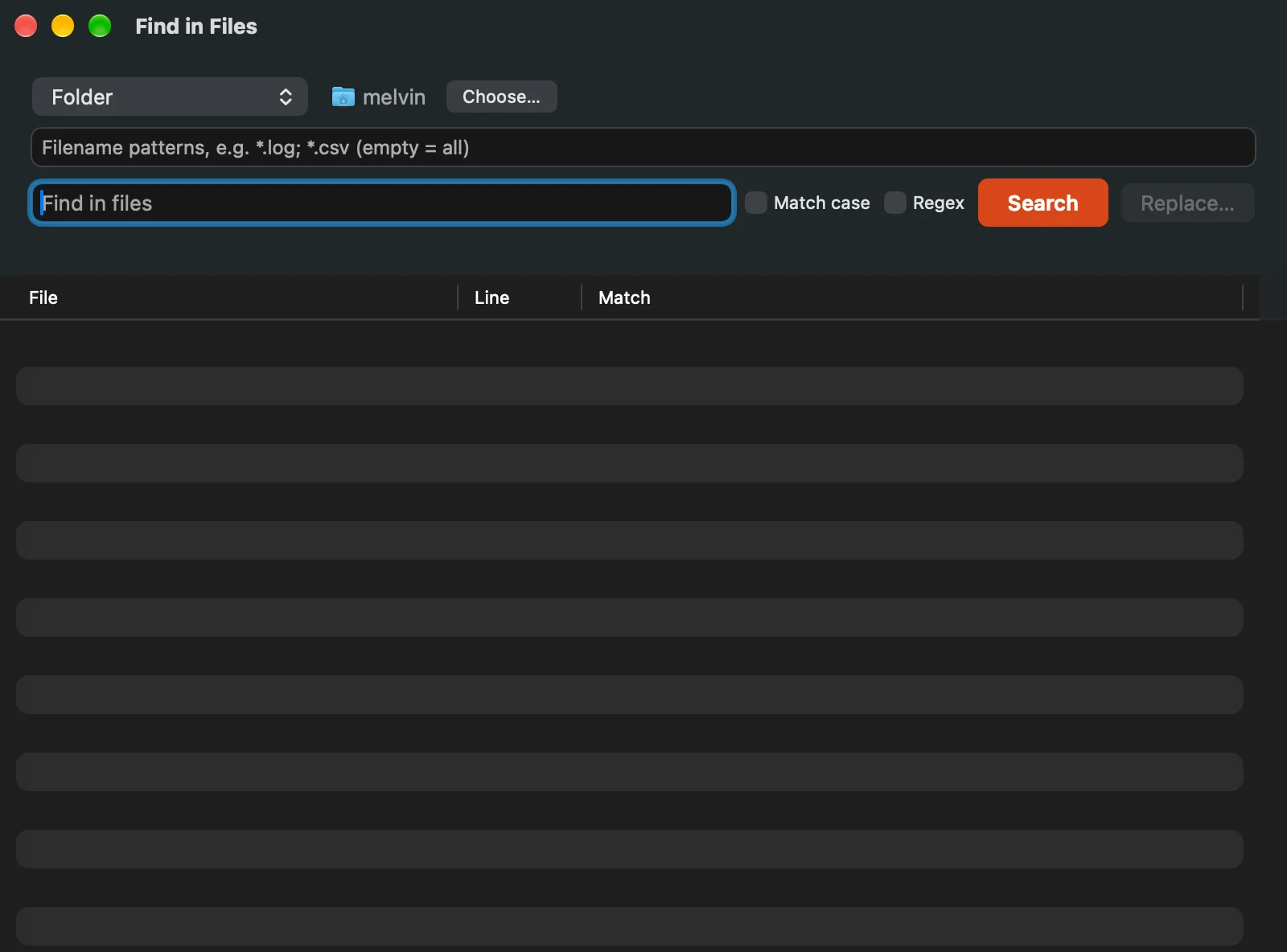Close the Find in Files window
This screenshot has width=1287, height=952.
click(26, 26)
